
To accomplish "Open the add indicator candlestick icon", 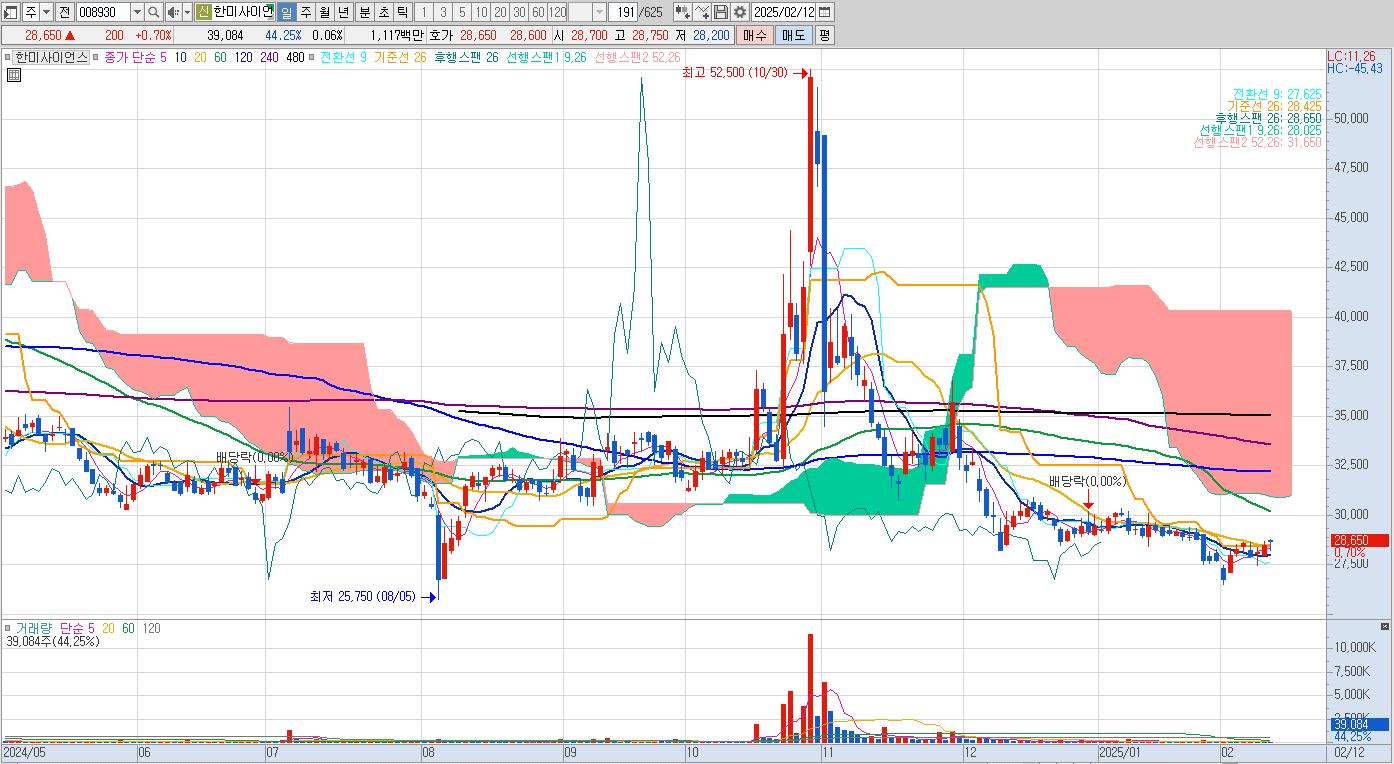I will pos(683,12).
